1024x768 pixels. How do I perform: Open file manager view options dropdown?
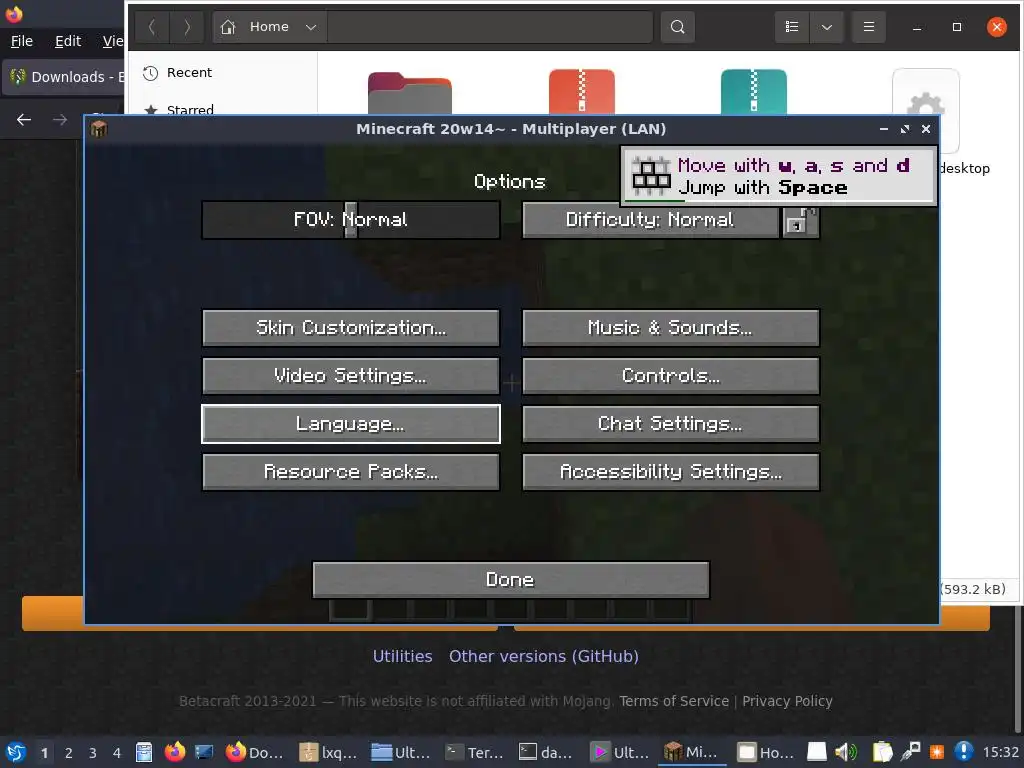tap(827, 27)
